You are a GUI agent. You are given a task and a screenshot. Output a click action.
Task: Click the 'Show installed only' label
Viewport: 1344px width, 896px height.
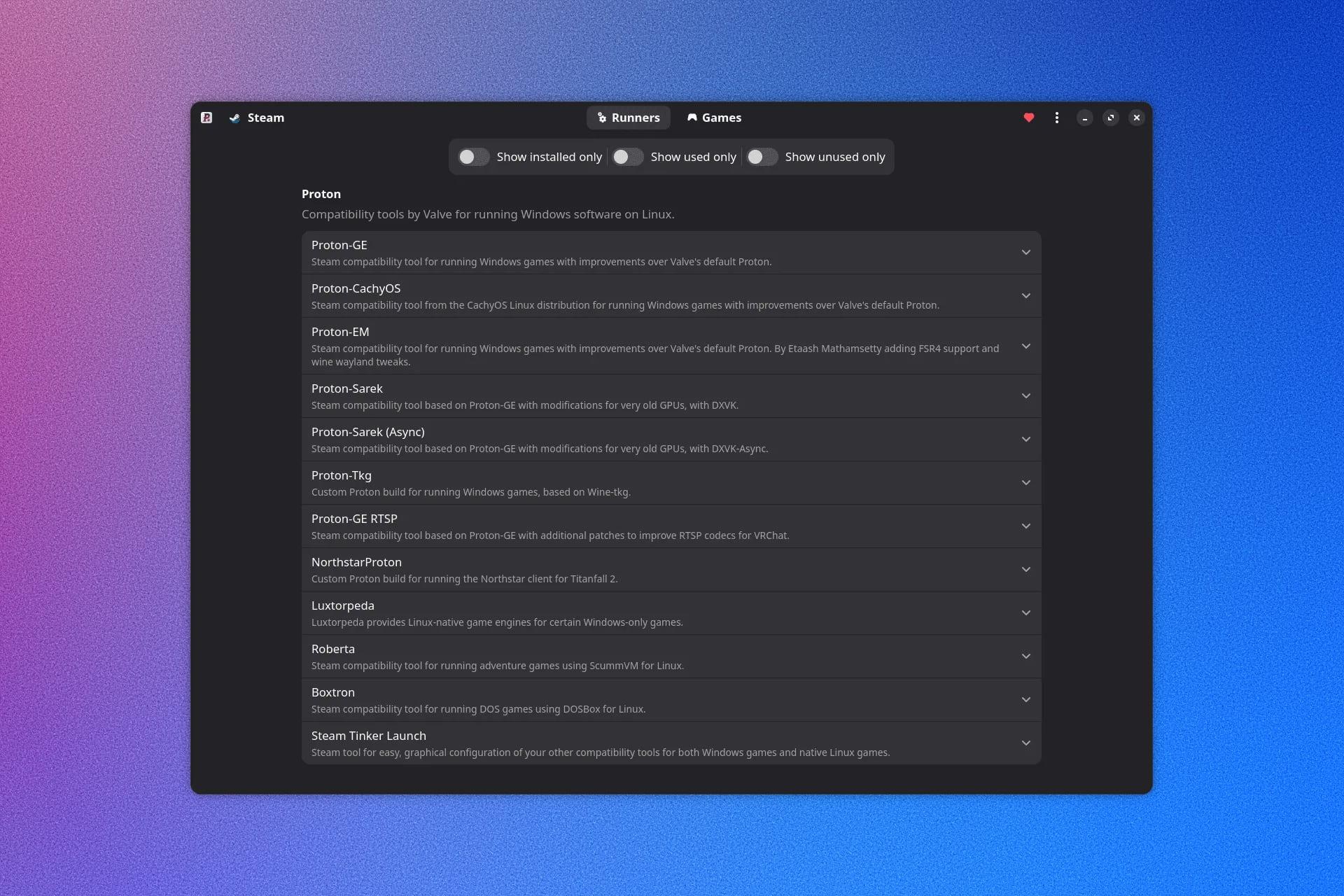click(x=549, y=157)
